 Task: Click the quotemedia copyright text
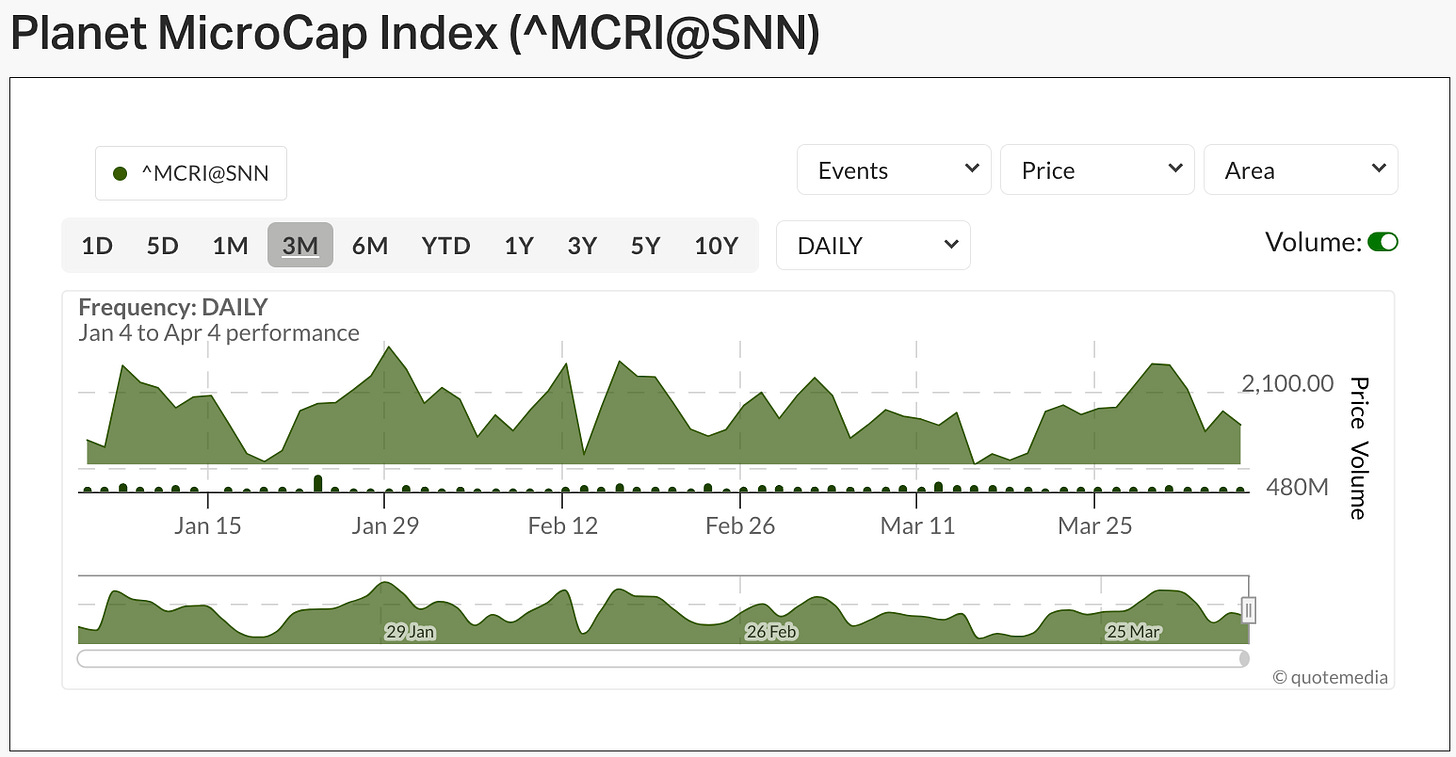(1330, 677)
